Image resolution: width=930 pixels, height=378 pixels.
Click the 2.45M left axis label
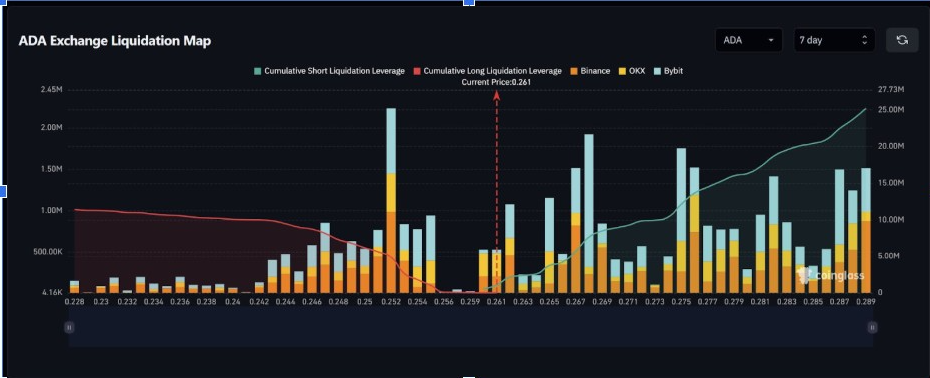[52, 90]
